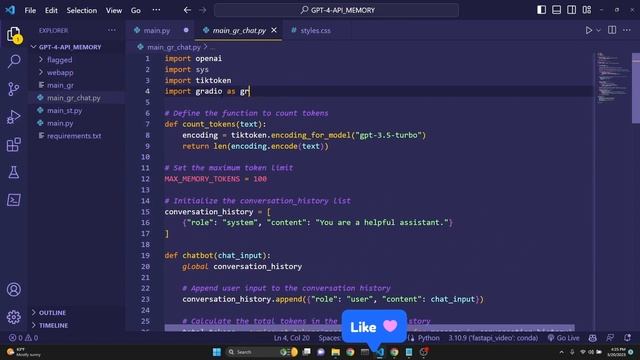Click the unsaved dot on main.py tab

(186, 30)
